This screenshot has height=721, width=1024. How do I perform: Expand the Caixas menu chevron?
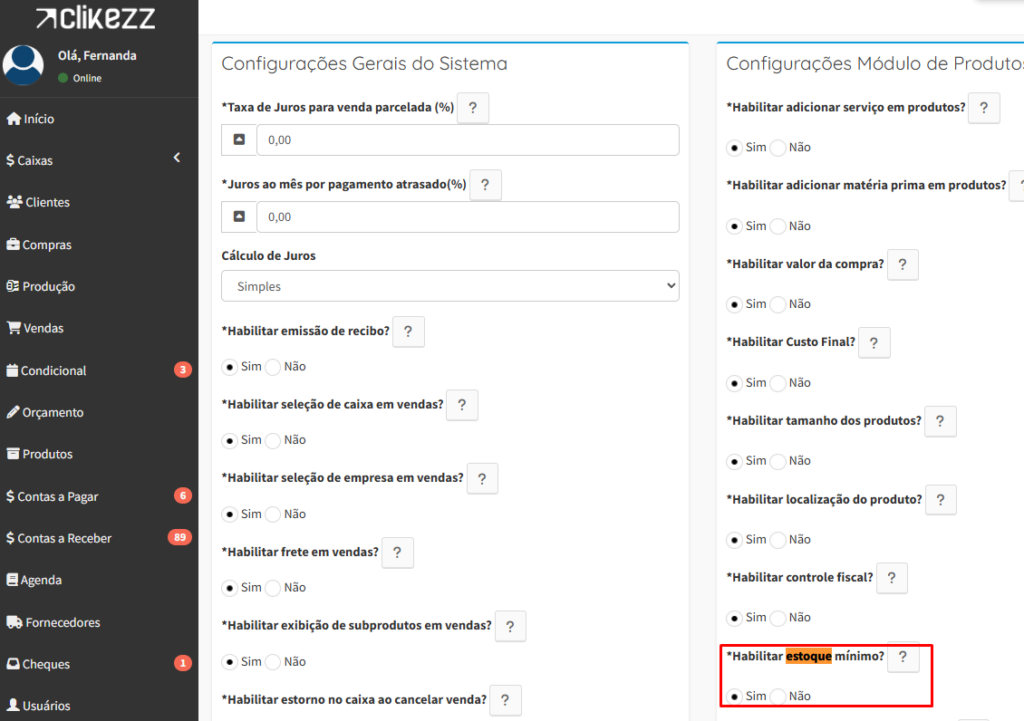(x=177, y=158)
